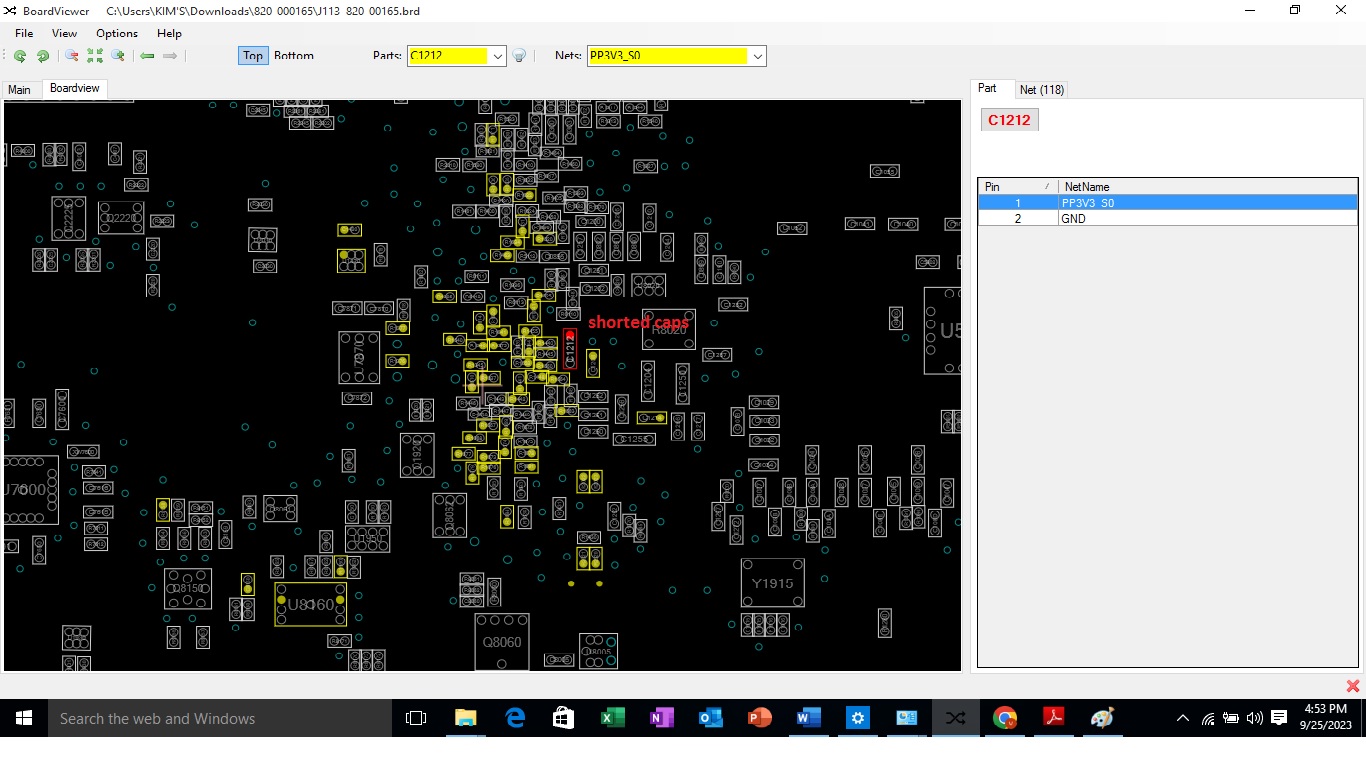Switch to the Main tab
Viewport: 1366px width, 768px height.
[19, 90]
